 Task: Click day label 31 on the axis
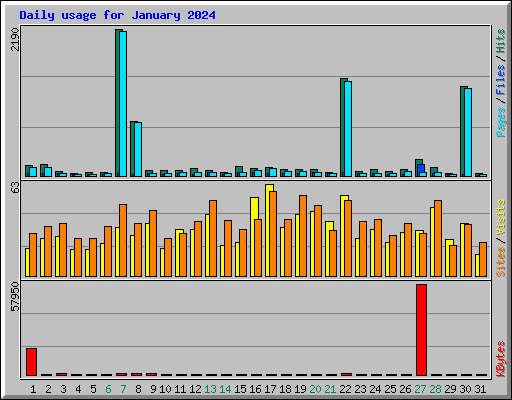point(480,389)
